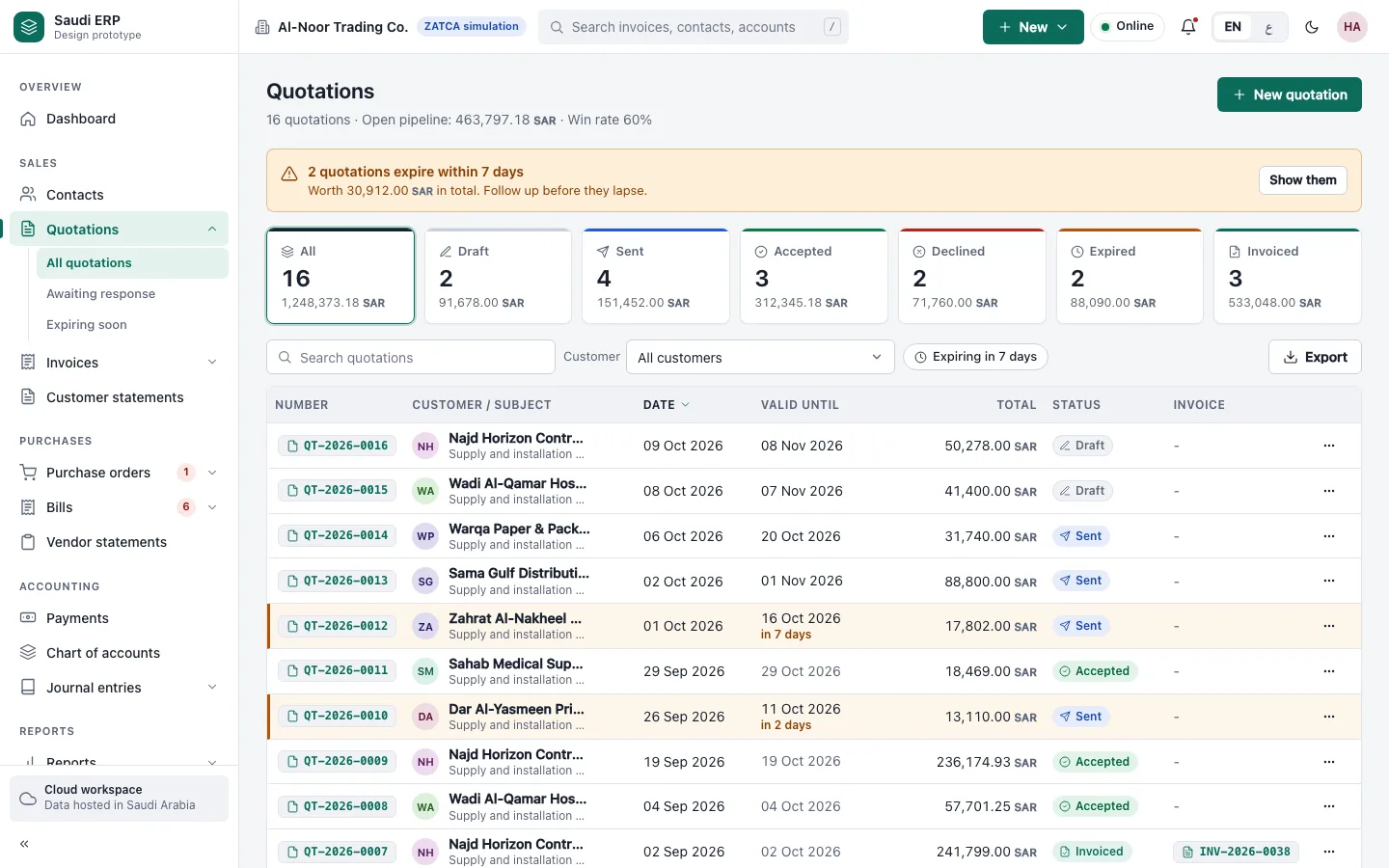Open the New dropdown in top bar
1389x868 pixels.
[1033, 27]
